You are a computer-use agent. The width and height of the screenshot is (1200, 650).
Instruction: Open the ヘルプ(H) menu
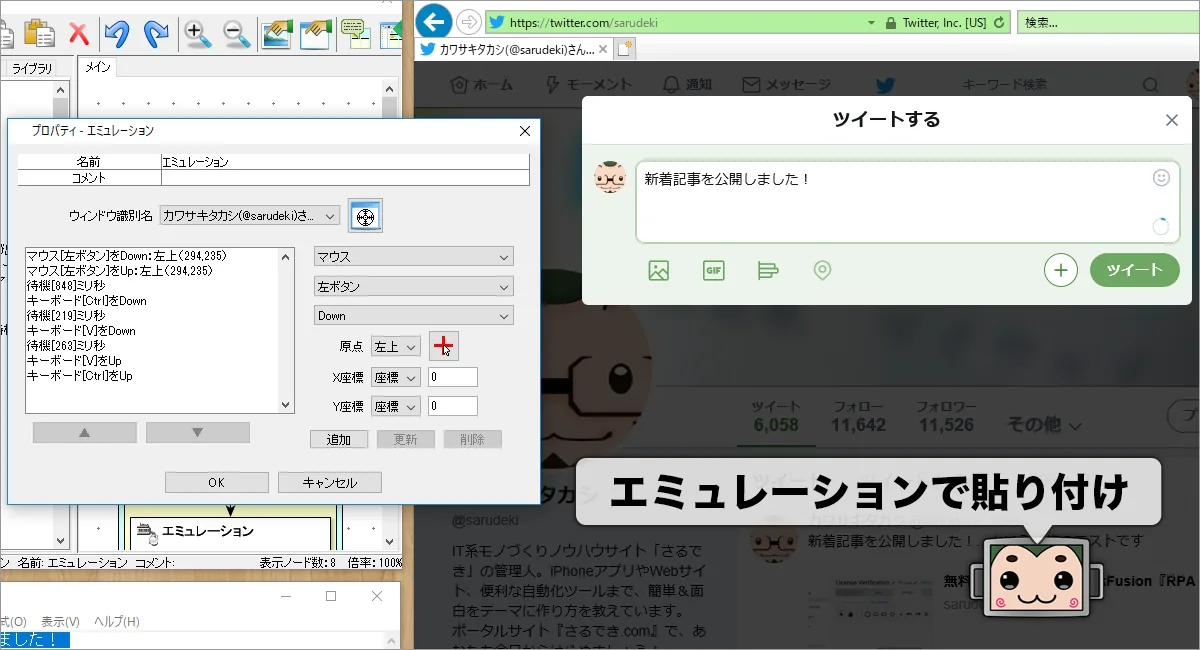click(117, 622)
